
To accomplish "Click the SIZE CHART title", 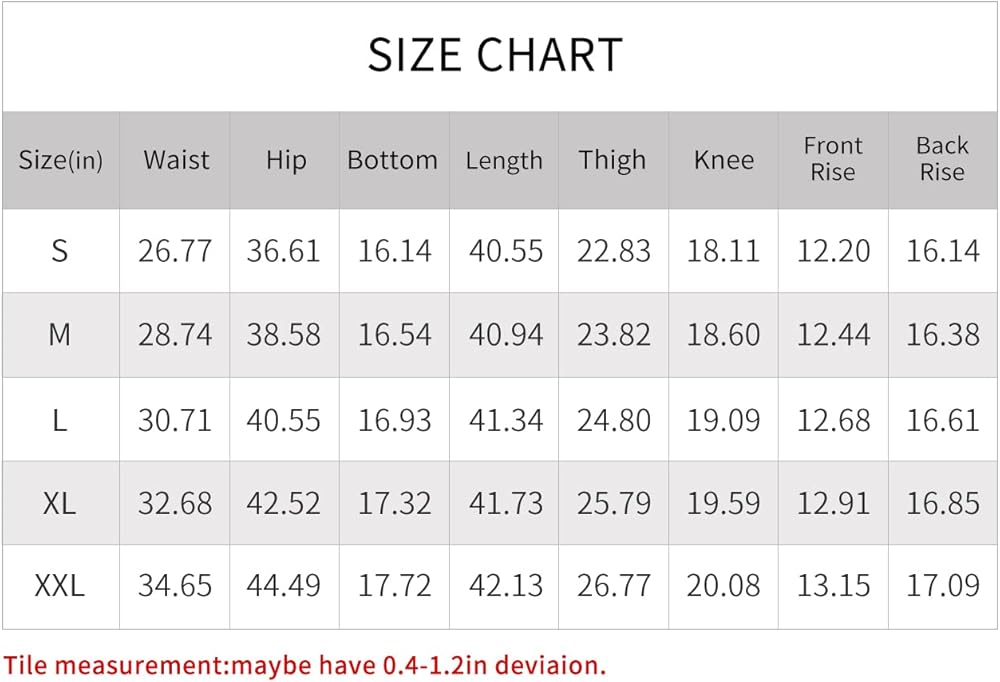I will (495, 55).
